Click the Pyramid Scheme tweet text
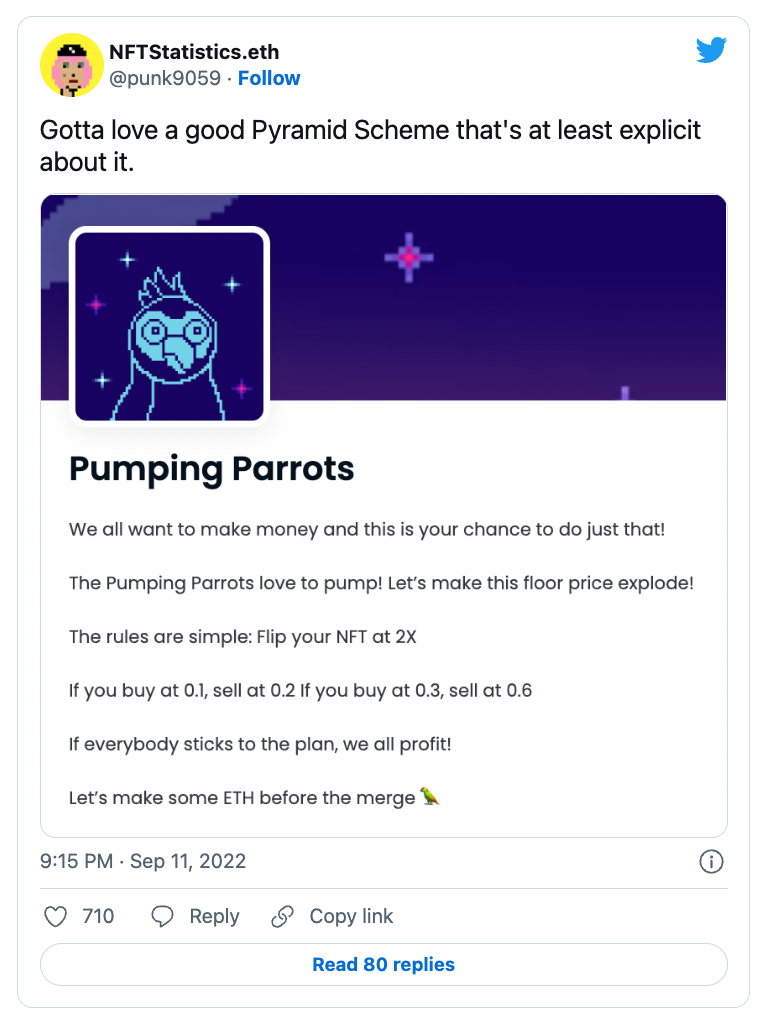Screen dimensions: 774x1028 (x=370, y=146)
